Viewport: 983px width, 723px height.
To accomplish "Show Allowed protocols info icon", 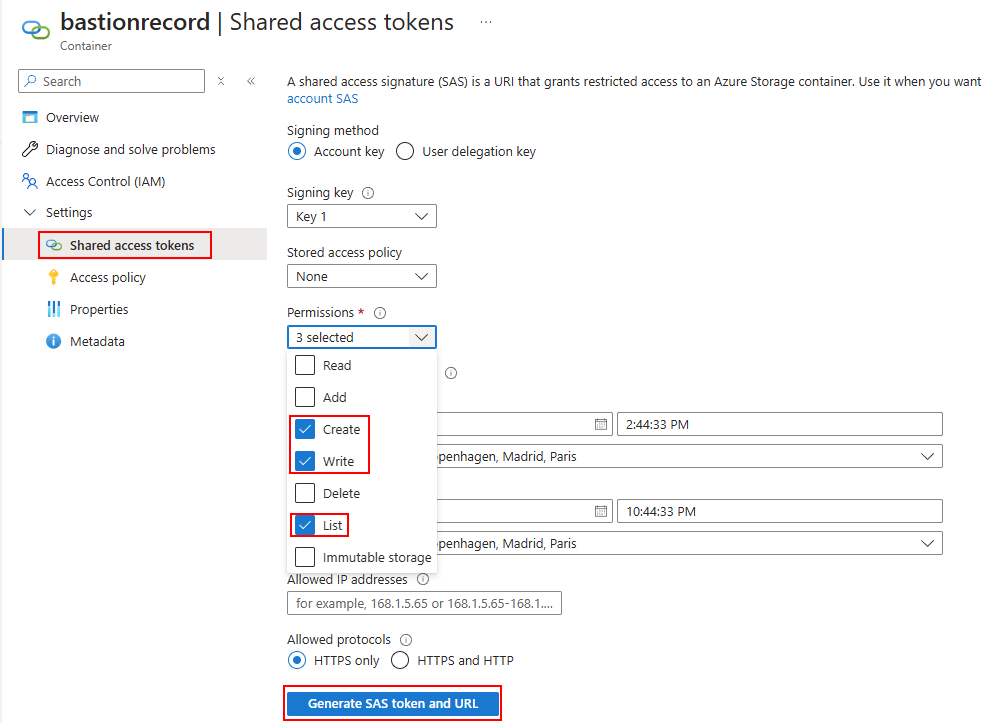I will point(406,640).
